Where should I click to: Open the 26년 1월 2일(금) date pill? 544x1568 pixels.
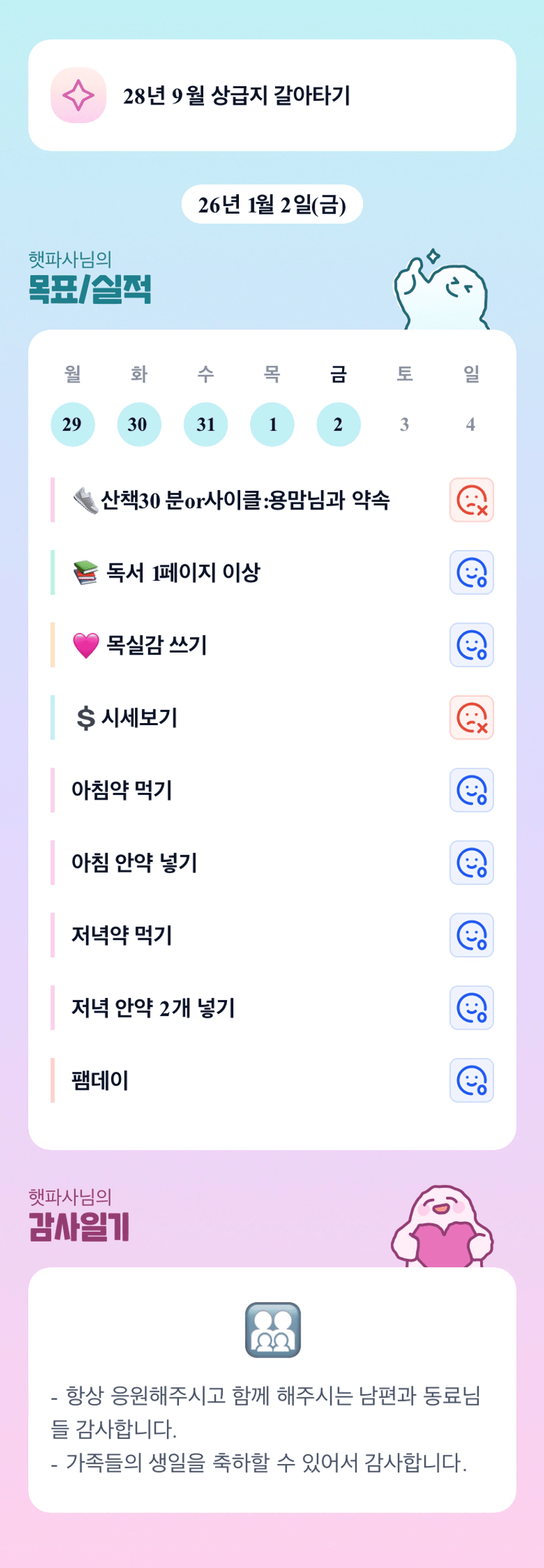pyautogui.click(x=272, y=205)
